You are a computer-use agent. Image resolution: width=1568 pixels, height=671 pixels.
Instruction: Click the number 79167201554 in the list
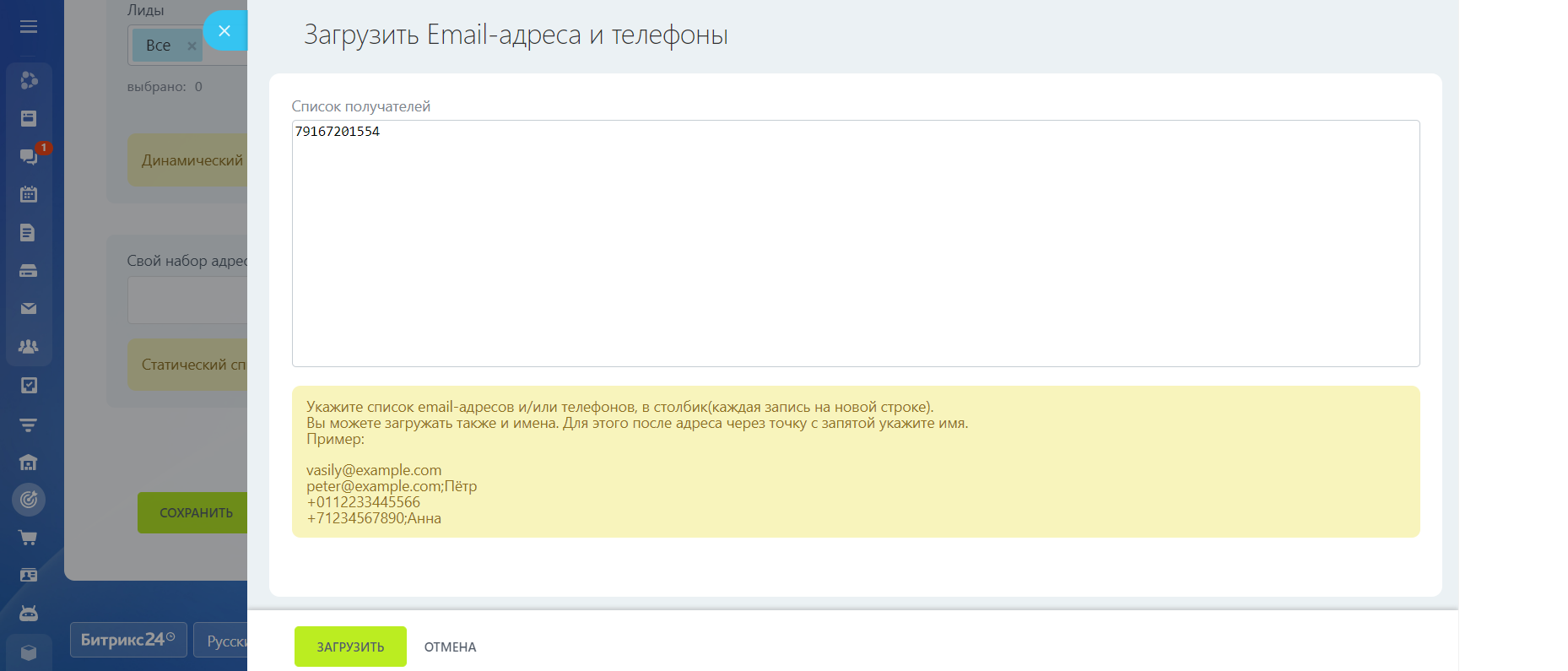(x=338, y=132)
